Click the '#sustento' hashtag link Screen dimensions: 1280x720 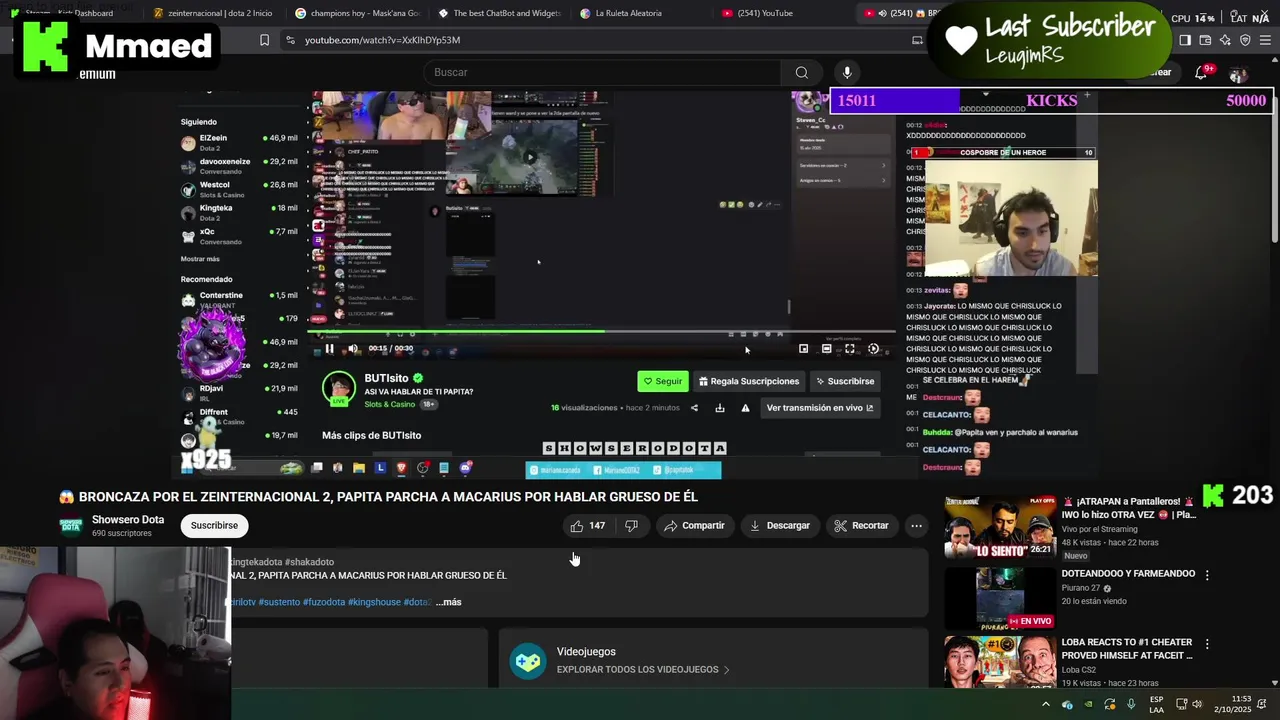pos(281,602)
